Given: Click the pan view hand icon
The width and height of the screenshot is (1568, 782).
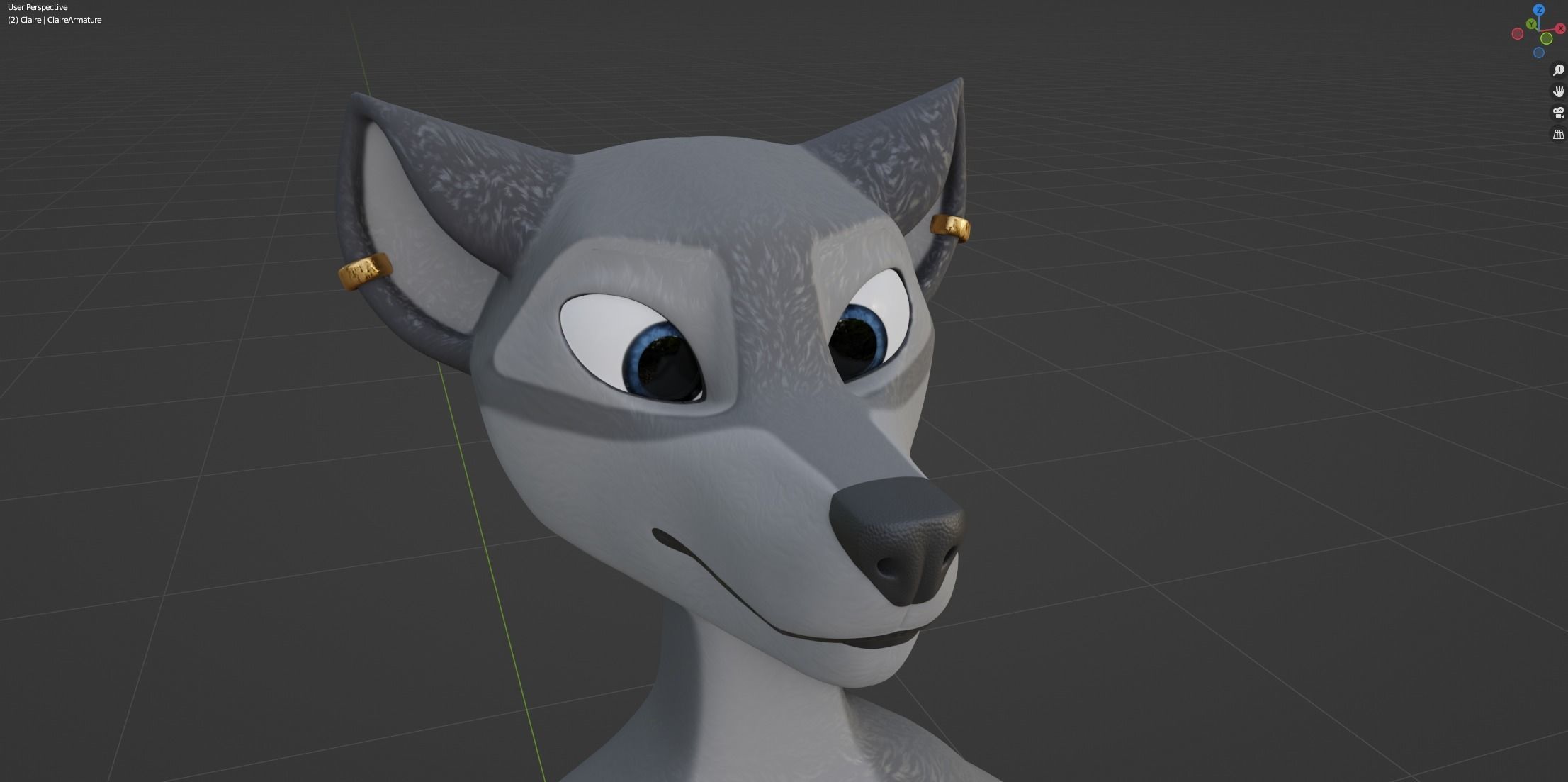Looking at the screenshot, I should (x=1559, y=91).
